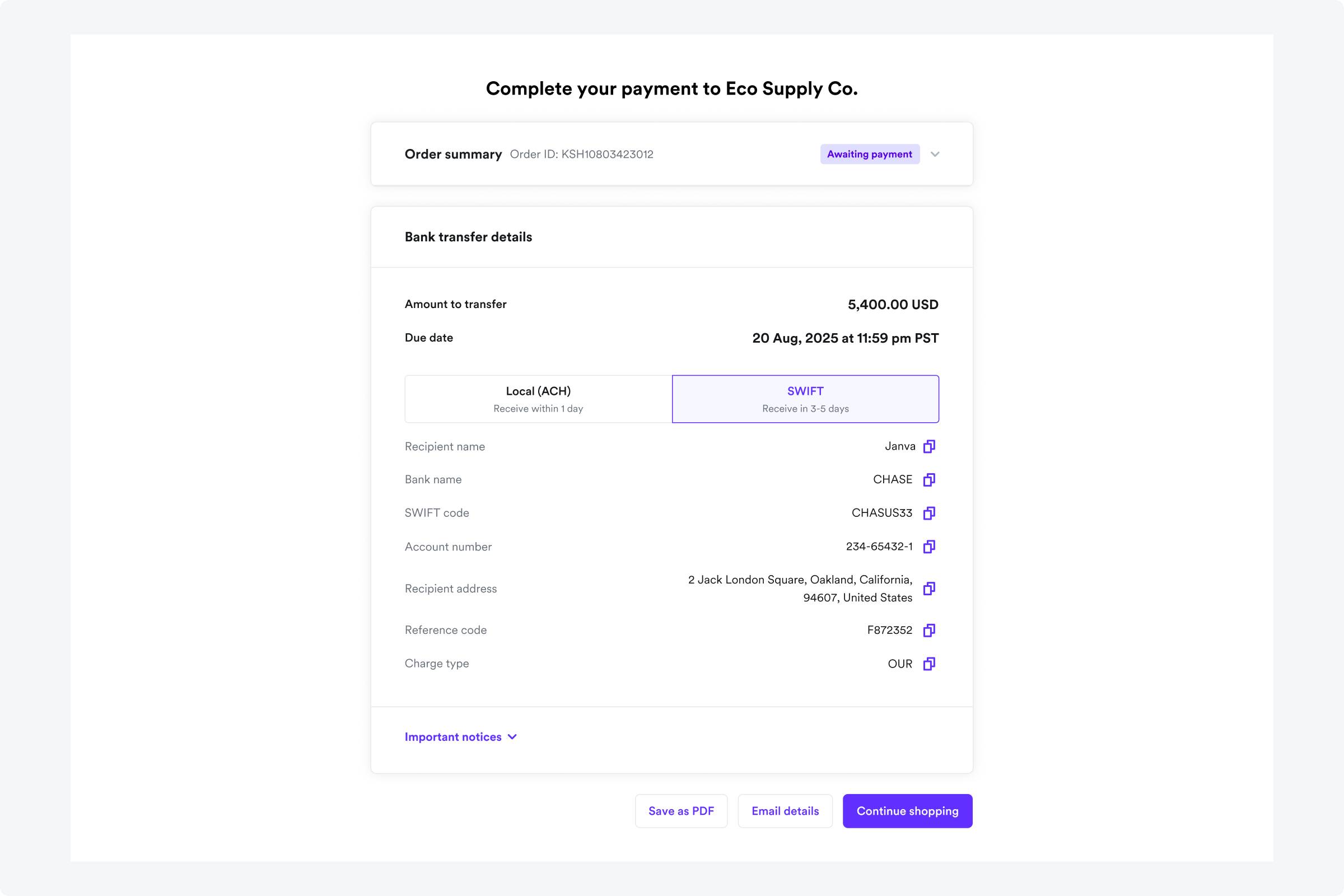1344x896 pixels.
Task: Copy the recipient address in Oakland
Action: pos(930,589)
